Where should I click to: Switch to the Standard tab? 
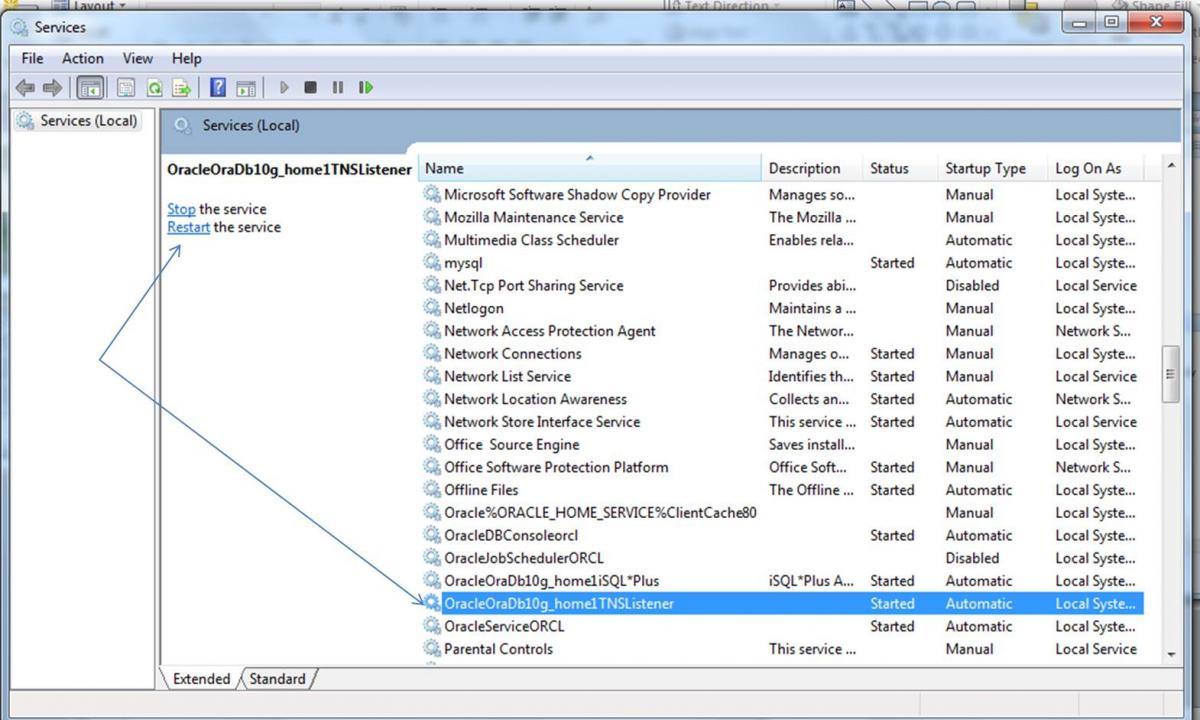(277, 679)
